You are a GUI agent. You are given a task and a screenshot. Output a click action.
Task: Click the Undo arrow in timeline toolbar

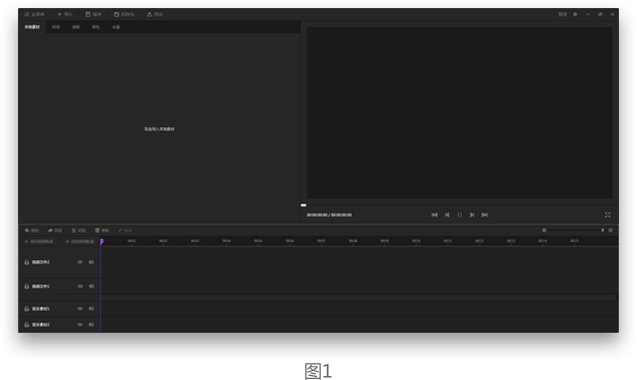pyautogui.click(x=27, y=230)
